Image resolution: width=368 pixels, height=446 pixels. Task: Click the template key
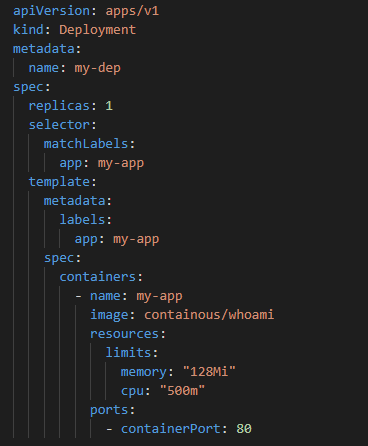59,182
